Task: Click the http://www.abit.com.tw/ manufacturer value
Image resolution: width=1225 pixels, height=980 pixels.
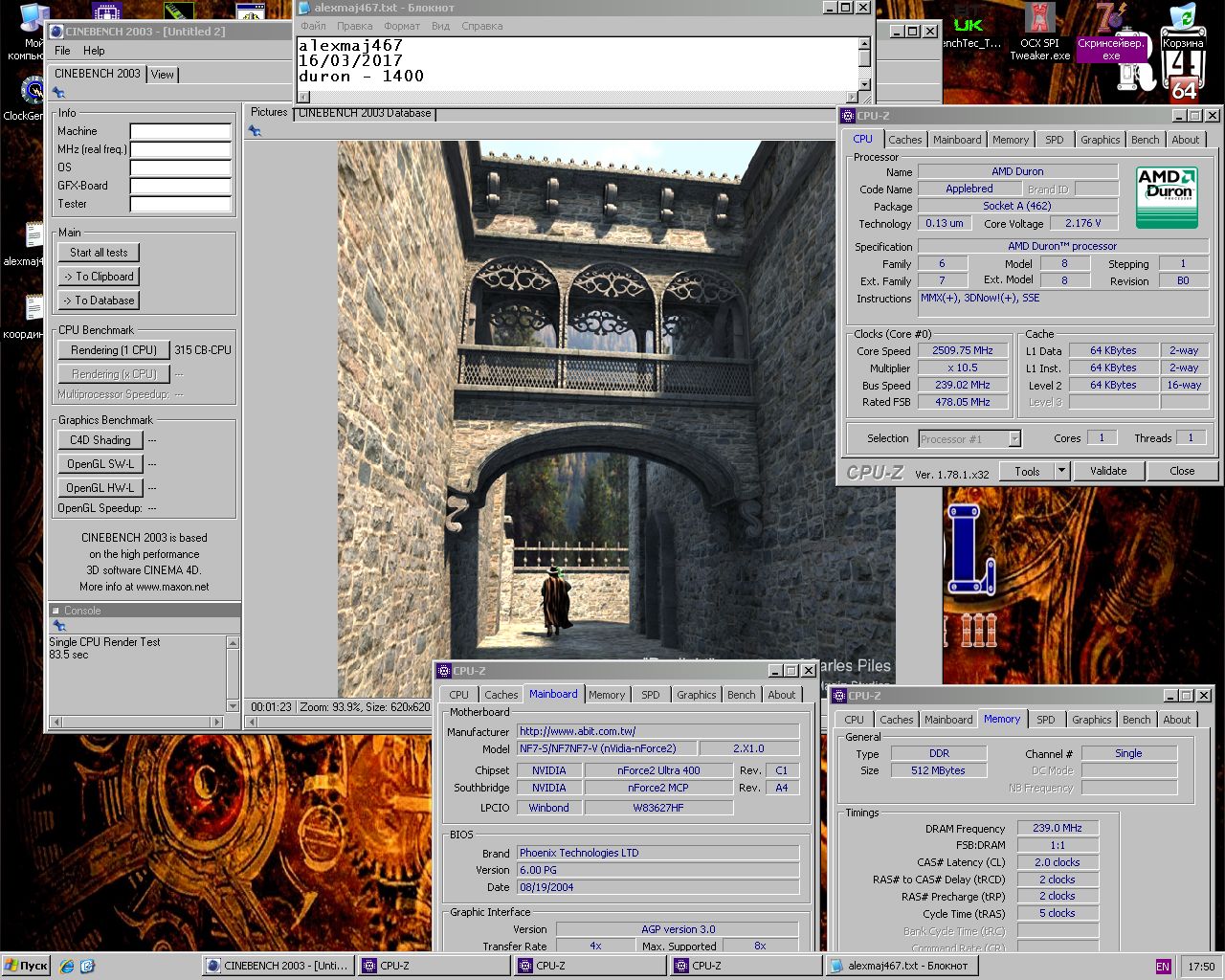Action: [x=658, y=731]
